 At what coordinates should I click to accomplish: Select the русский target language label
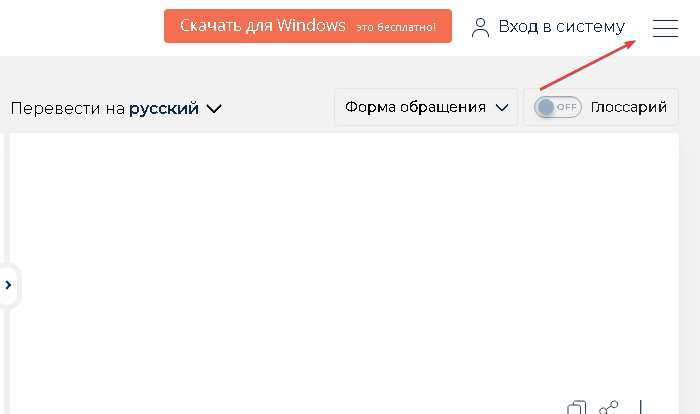[x=163, y=108]
